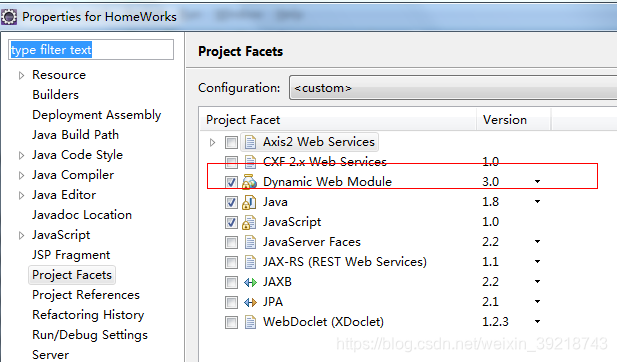
Task: Click the Project Facet column header
Action: pyautogui.click(x=338, y=120)
